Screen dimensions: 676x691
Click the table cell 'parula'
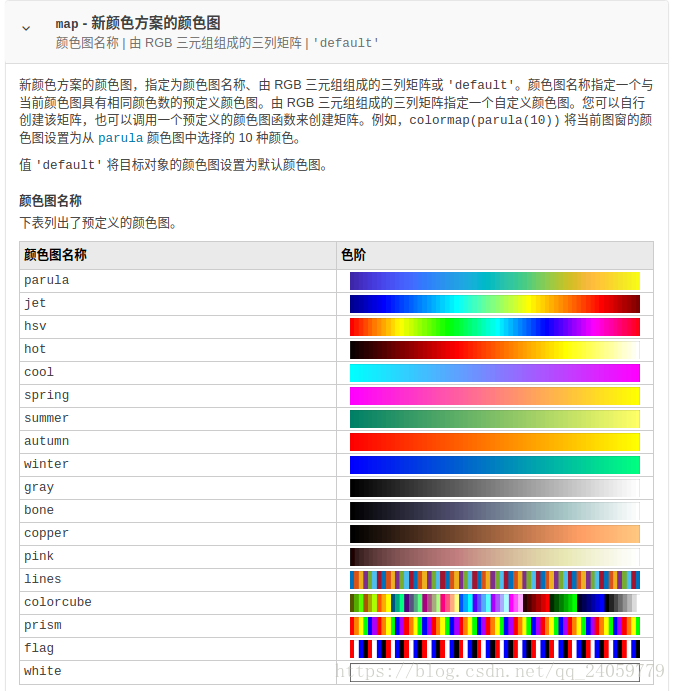click(x=178, y=281)
